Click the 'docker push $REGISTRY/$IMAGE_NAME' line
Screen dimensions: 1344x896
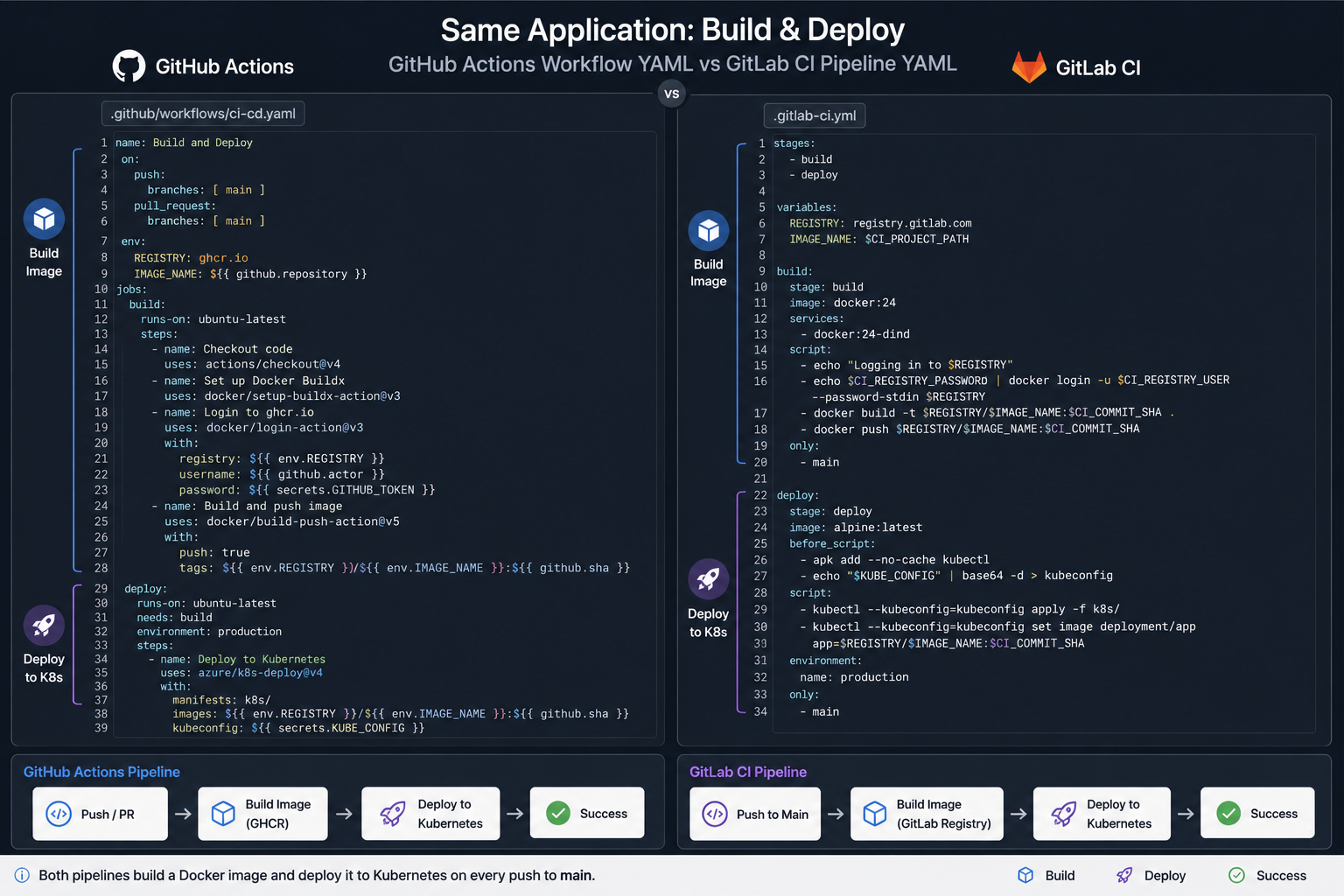pos(969,430)
